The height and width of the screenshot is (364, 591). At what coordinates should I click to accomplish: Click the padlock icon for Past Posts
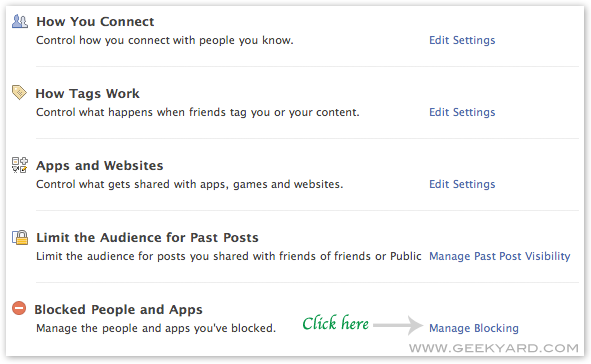(20, 237)
